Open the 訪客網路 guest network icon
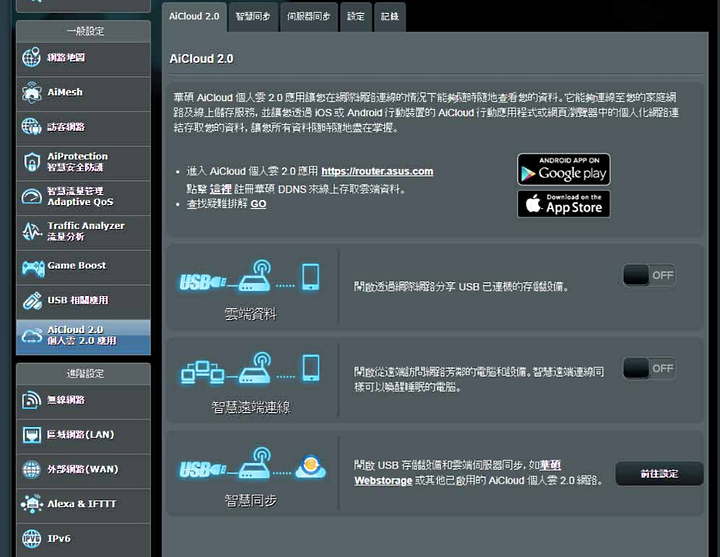This screenshot has height=557, width=720. pyautogui.click(x=31, y=127)
